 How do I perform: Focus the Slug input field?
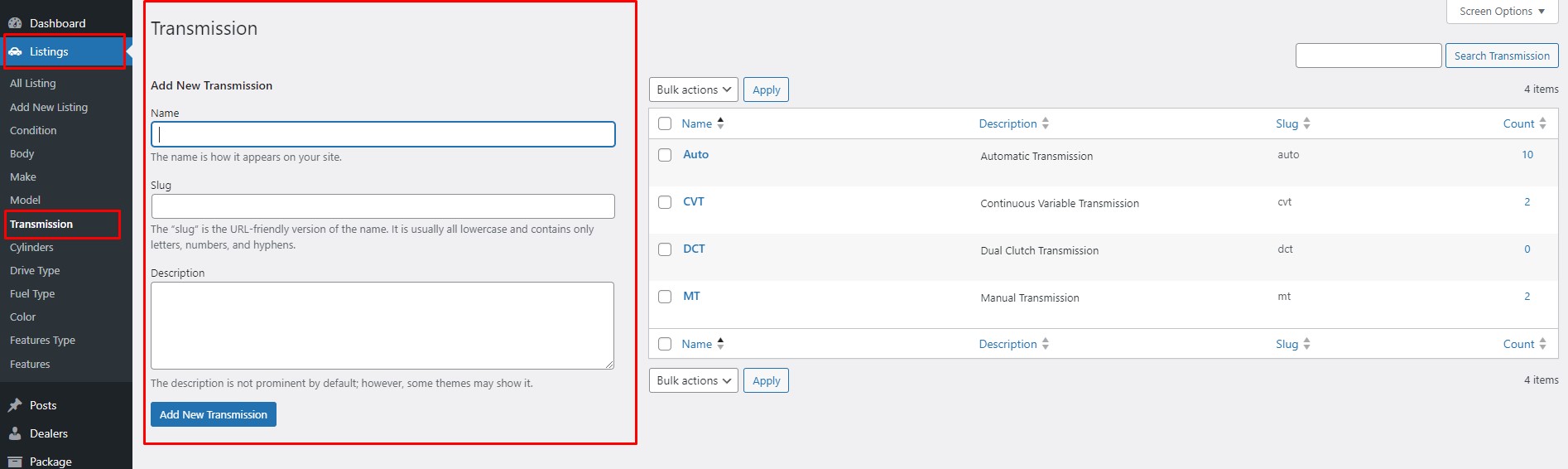click(383, 206)
